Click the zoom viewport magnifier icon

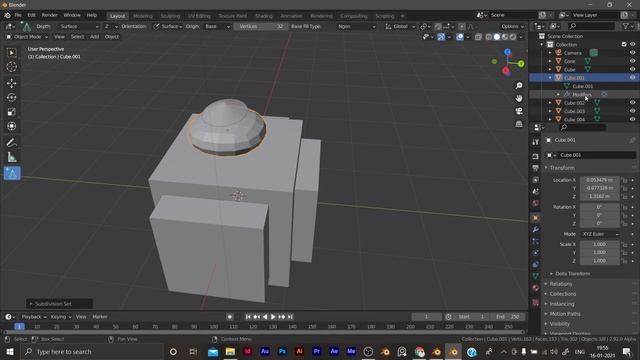tap(519, 86)
